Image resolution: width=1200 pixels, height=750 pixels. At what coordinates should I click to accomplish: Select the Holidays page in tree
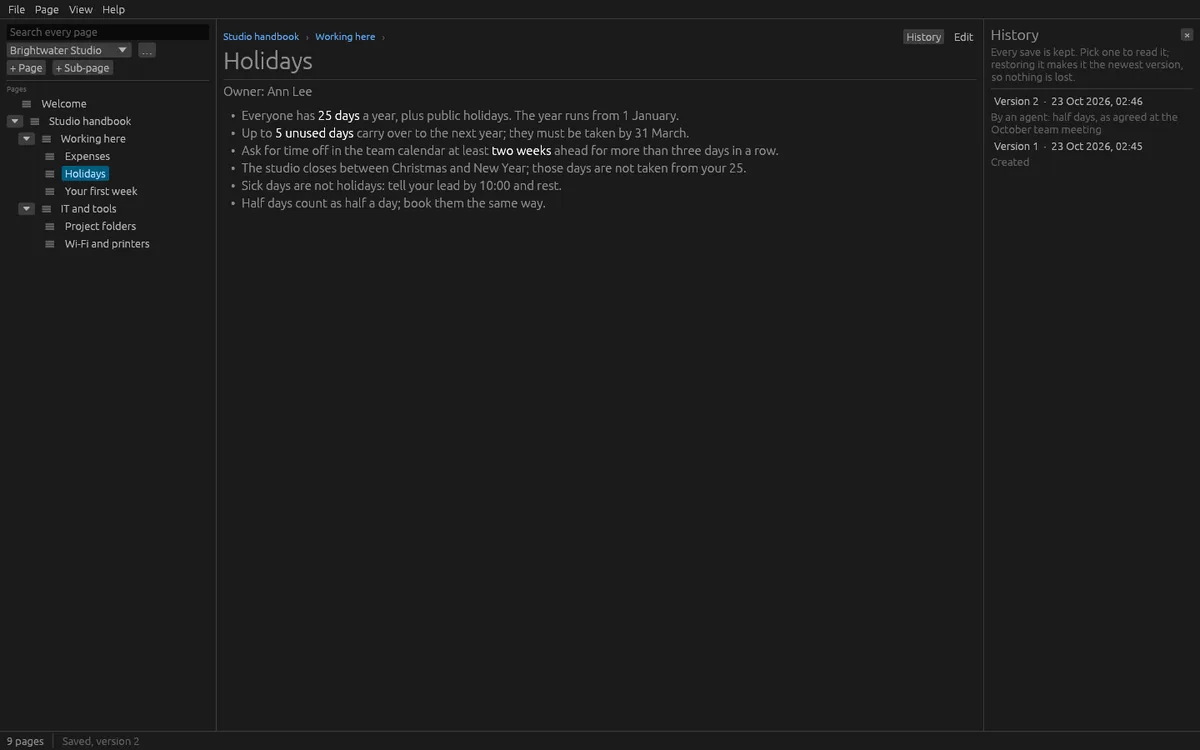(x=85, y=174)
